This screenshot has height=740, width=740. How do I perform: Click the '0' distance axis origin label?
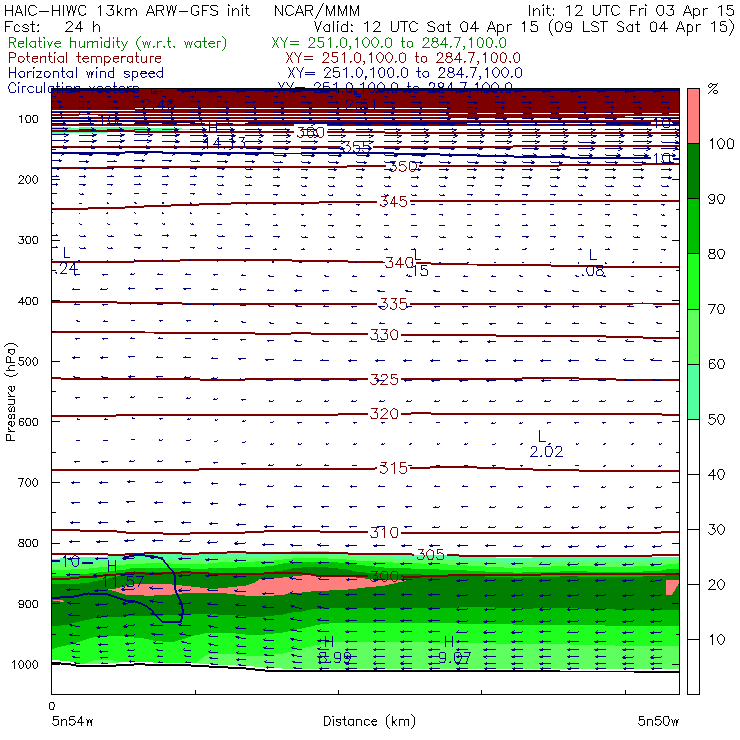click(52, 706)
